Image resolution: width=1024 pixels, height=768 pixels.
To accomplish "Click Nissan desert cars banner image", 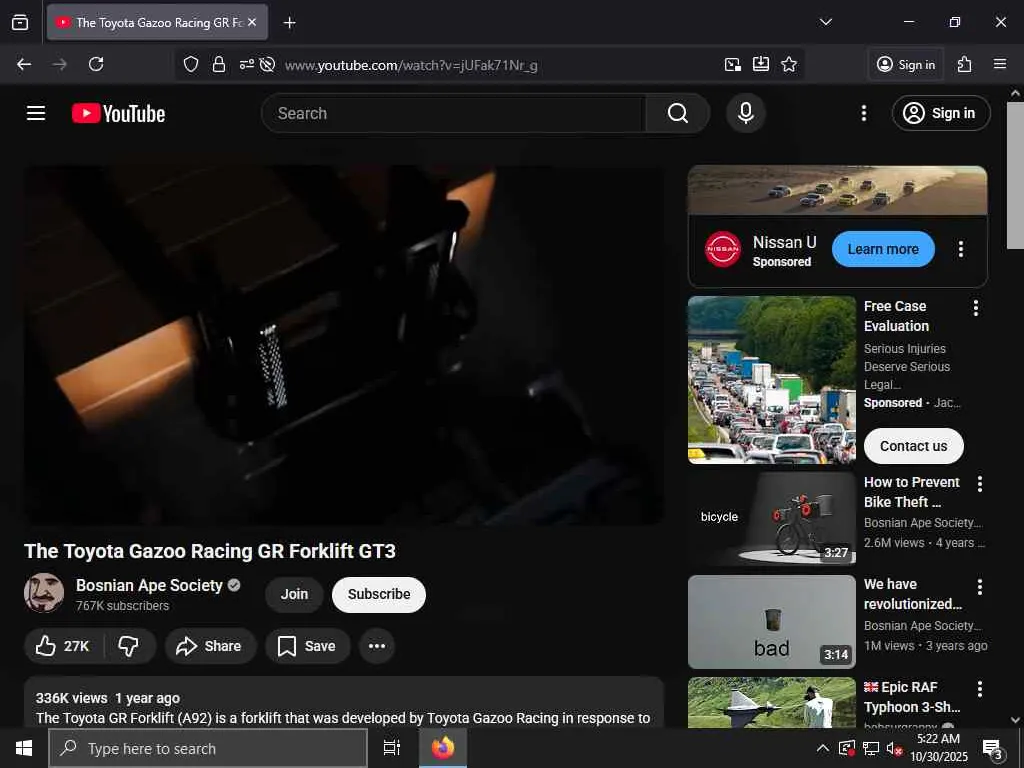I will coord(837,190).
